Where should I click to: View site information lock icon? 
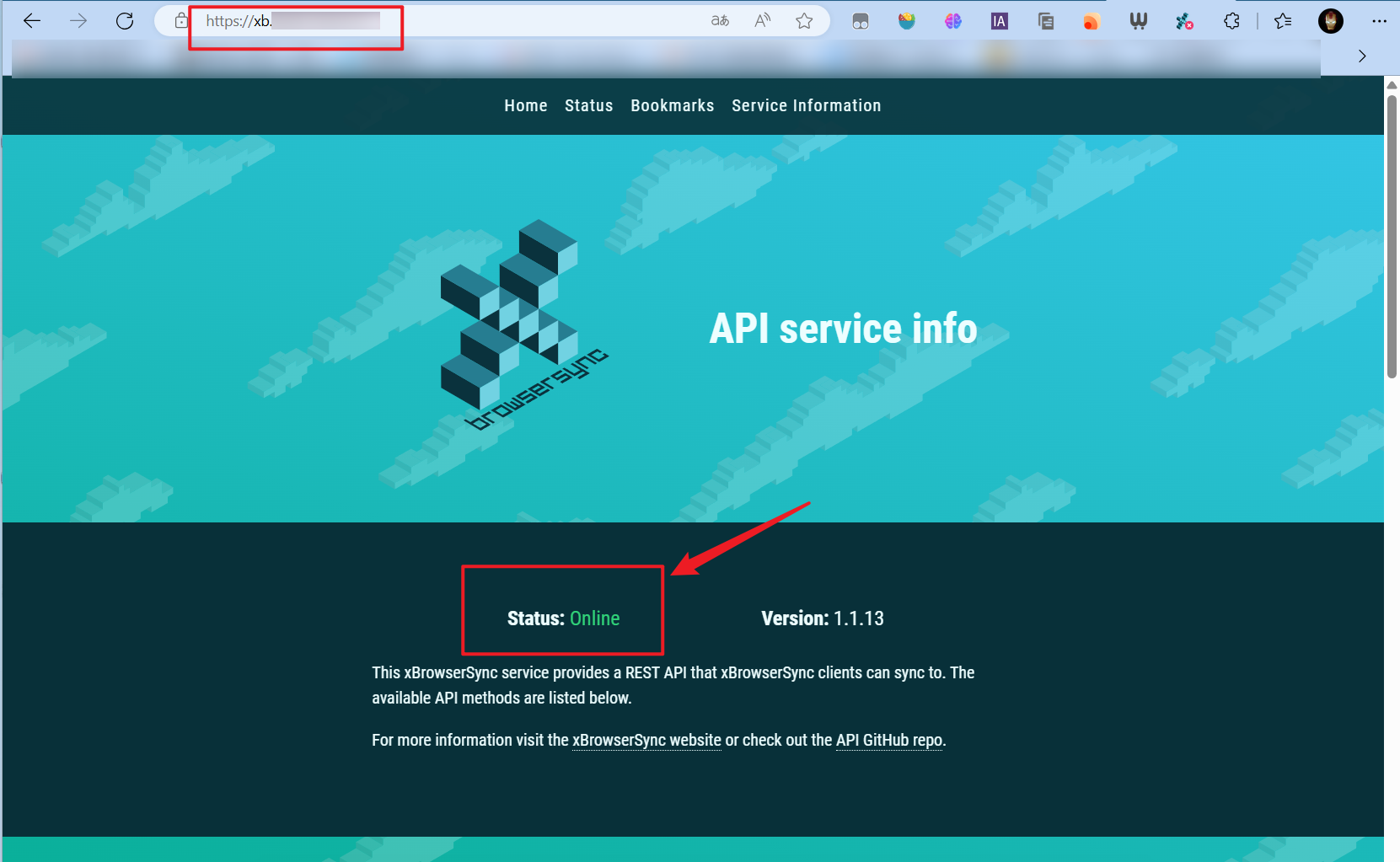181,21
